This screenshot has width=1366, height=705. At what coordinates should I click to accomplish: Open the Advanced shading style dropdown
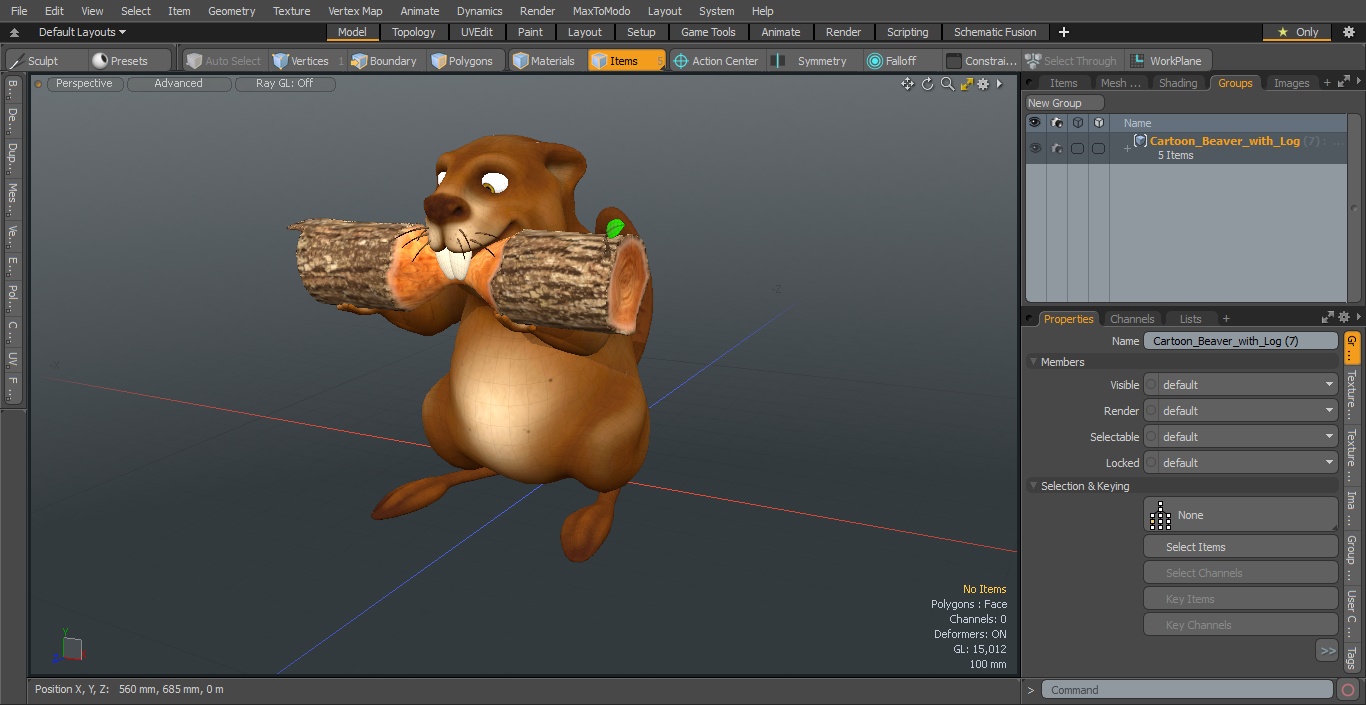(178, 84)
